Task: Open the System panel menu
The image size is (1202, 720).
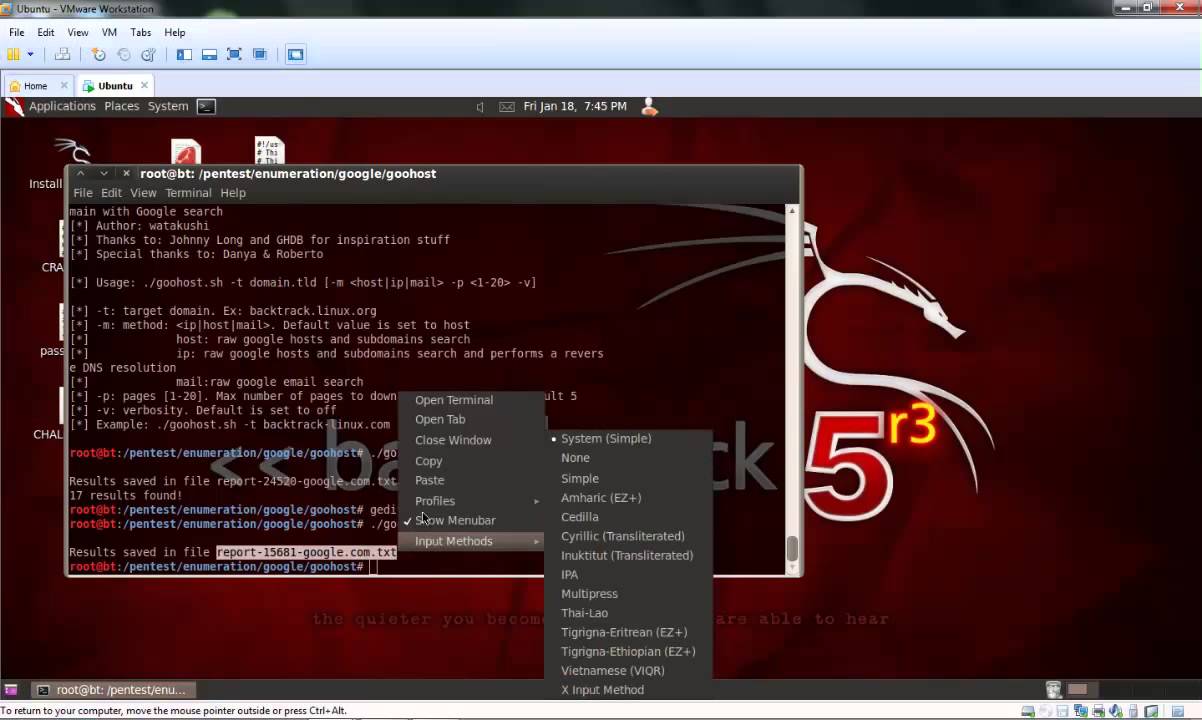Action: (168, 106)
